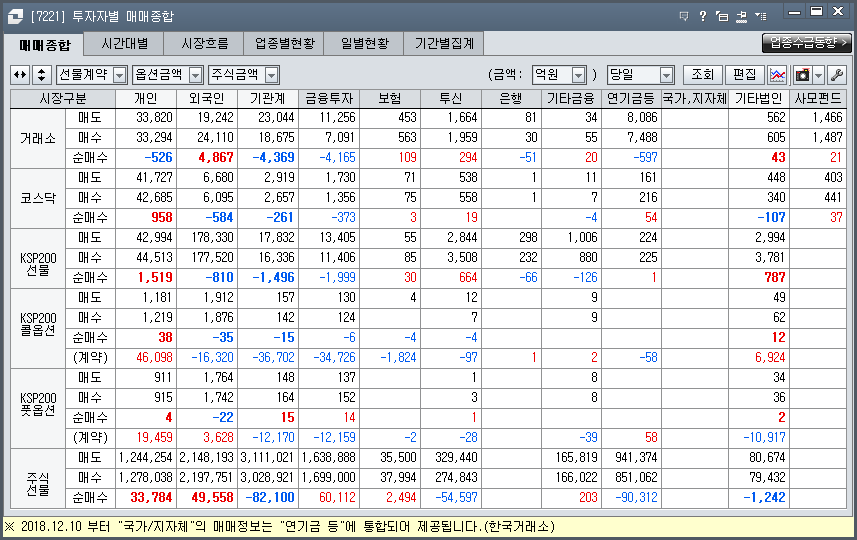Screen dimensions: 857x540
Task: Click the 콜옵션 contract value 46,098
Action: (155, 357)
